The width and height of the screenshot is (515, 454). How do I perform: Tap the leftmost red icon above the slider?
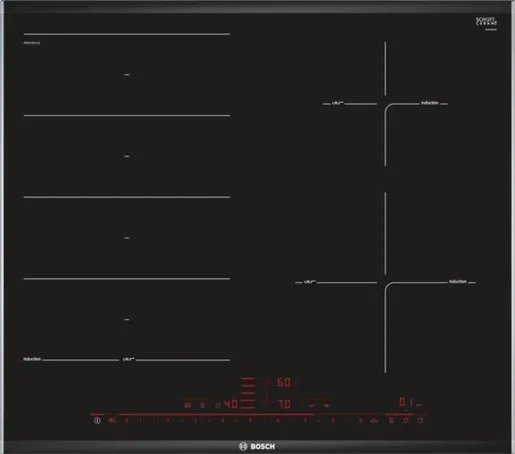click(188, 405)
